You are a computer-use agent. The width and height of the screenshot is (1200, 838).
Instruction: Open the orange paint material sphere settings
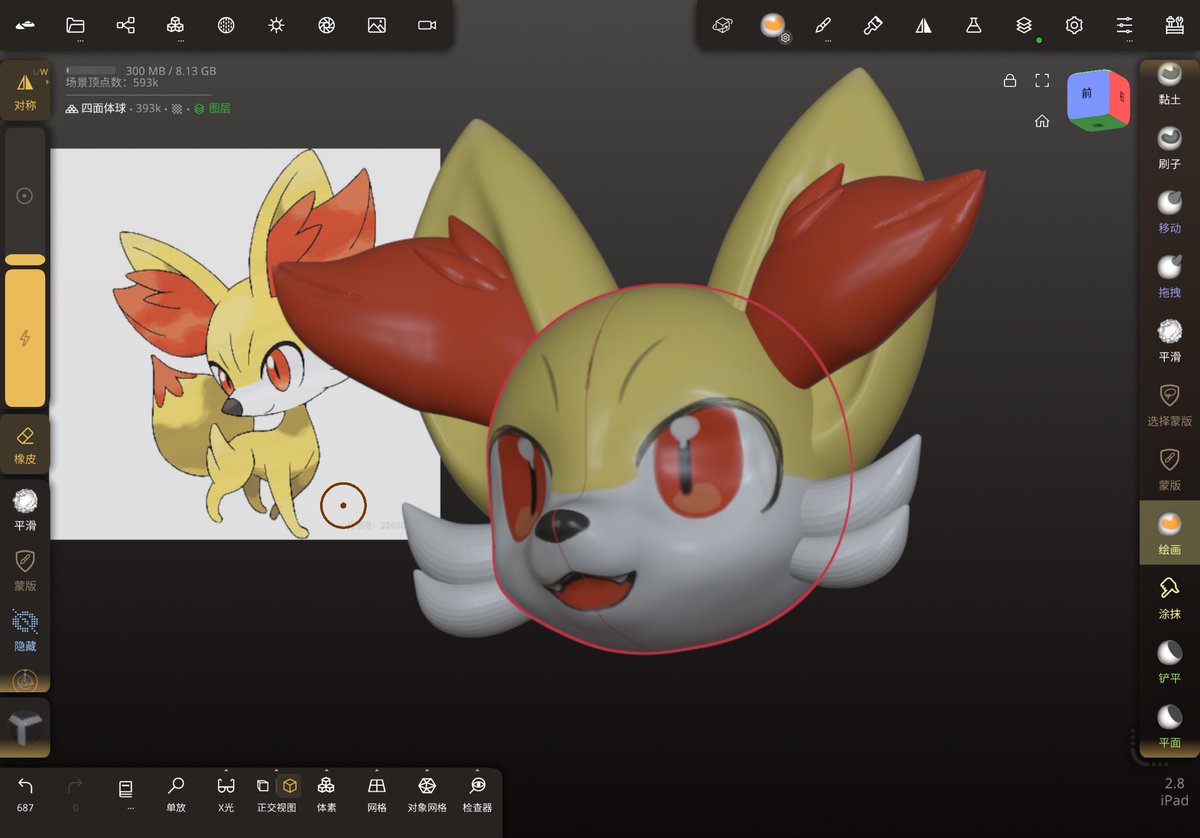772,25
